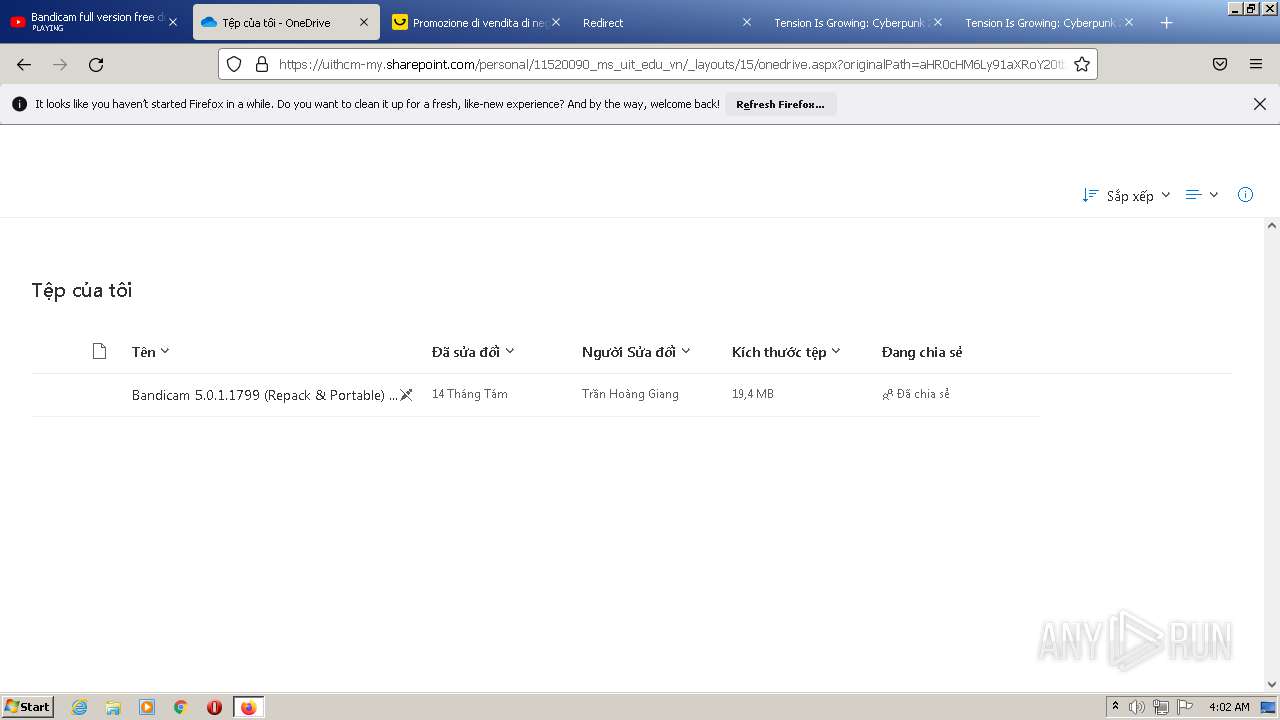Click the scrollbar down arrow

coord(1272,685)
